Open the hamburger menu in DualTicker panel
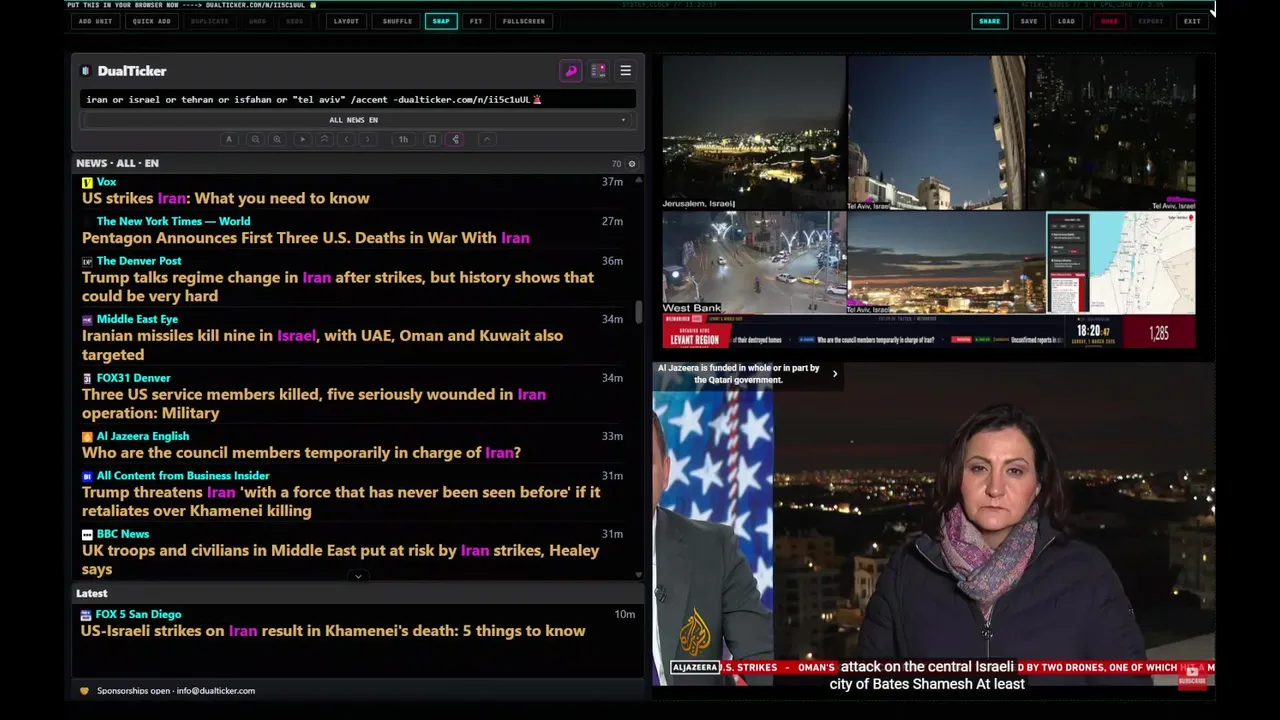 tap(625, 71)
